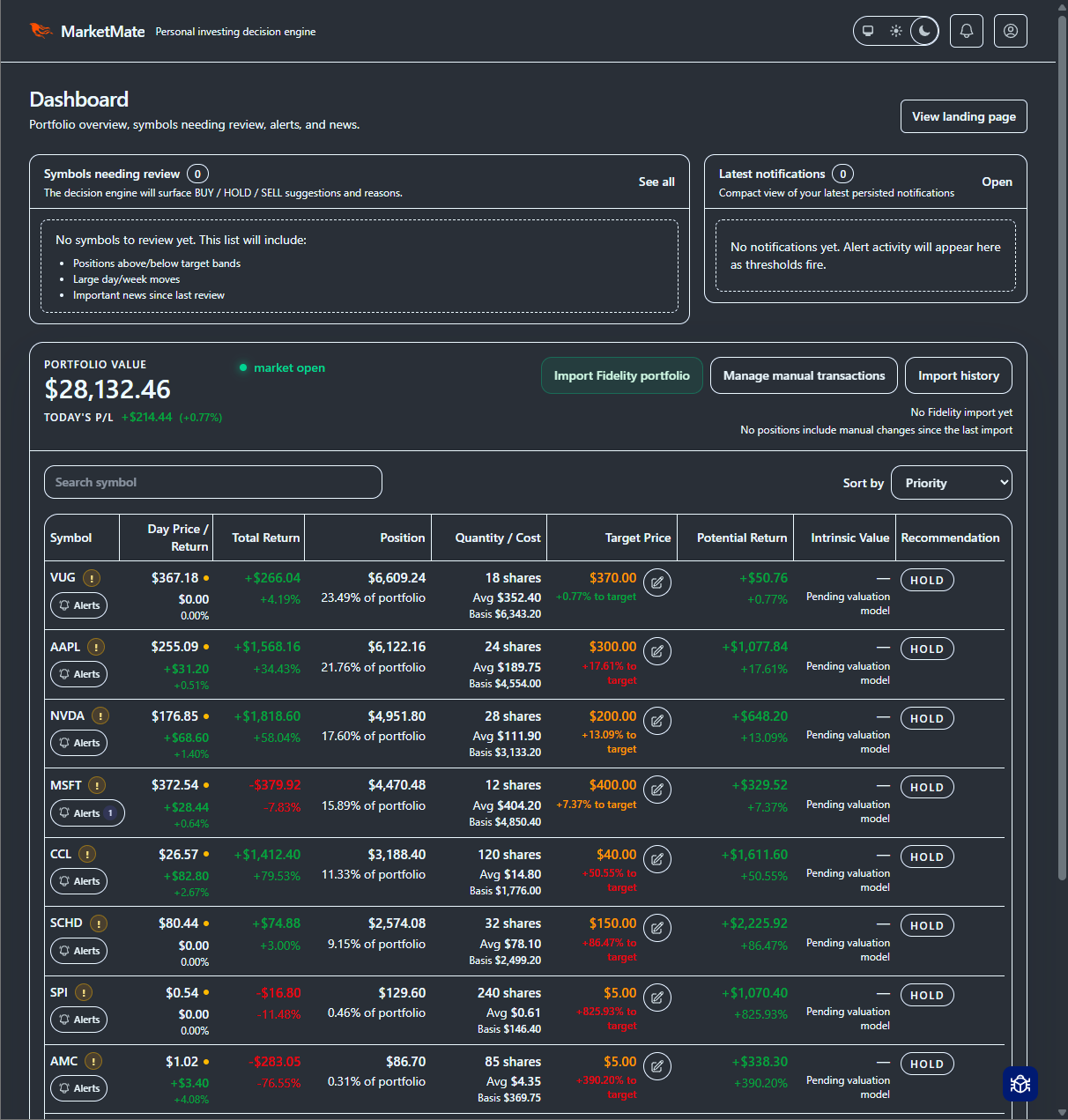Switch to light theme with the sun toggle
Image resolution: width=1068 pixels, height=1120 pixels.
[x=895, y=30]
